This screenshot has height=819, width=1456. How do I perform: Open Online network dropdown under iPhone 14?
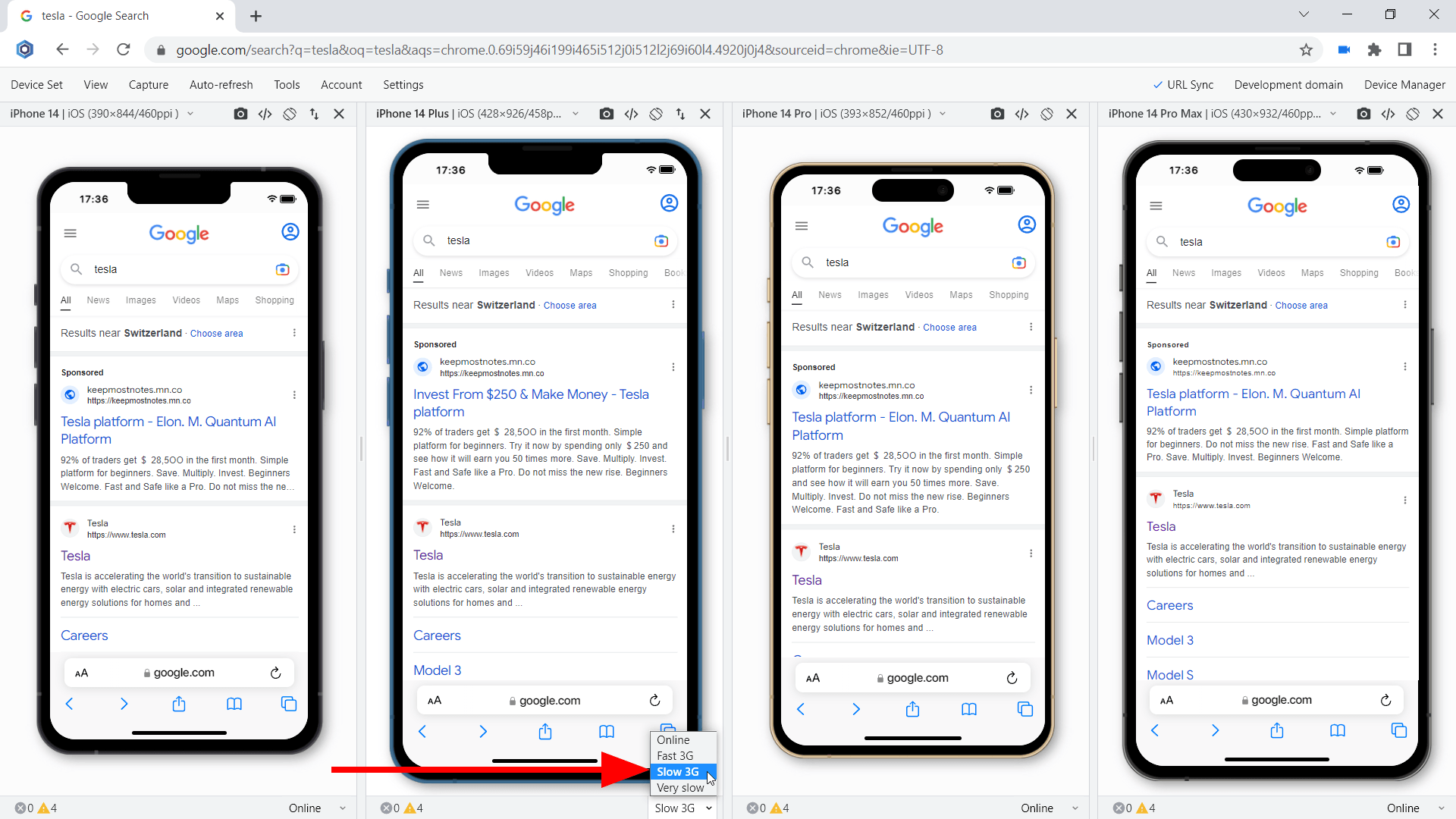317,808
